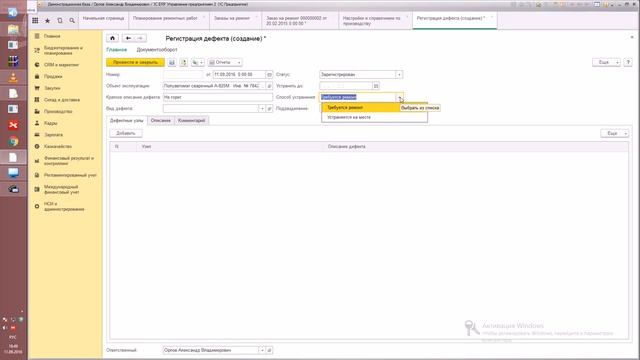
Task: Open Закупки section
Action: click(52, 88)
